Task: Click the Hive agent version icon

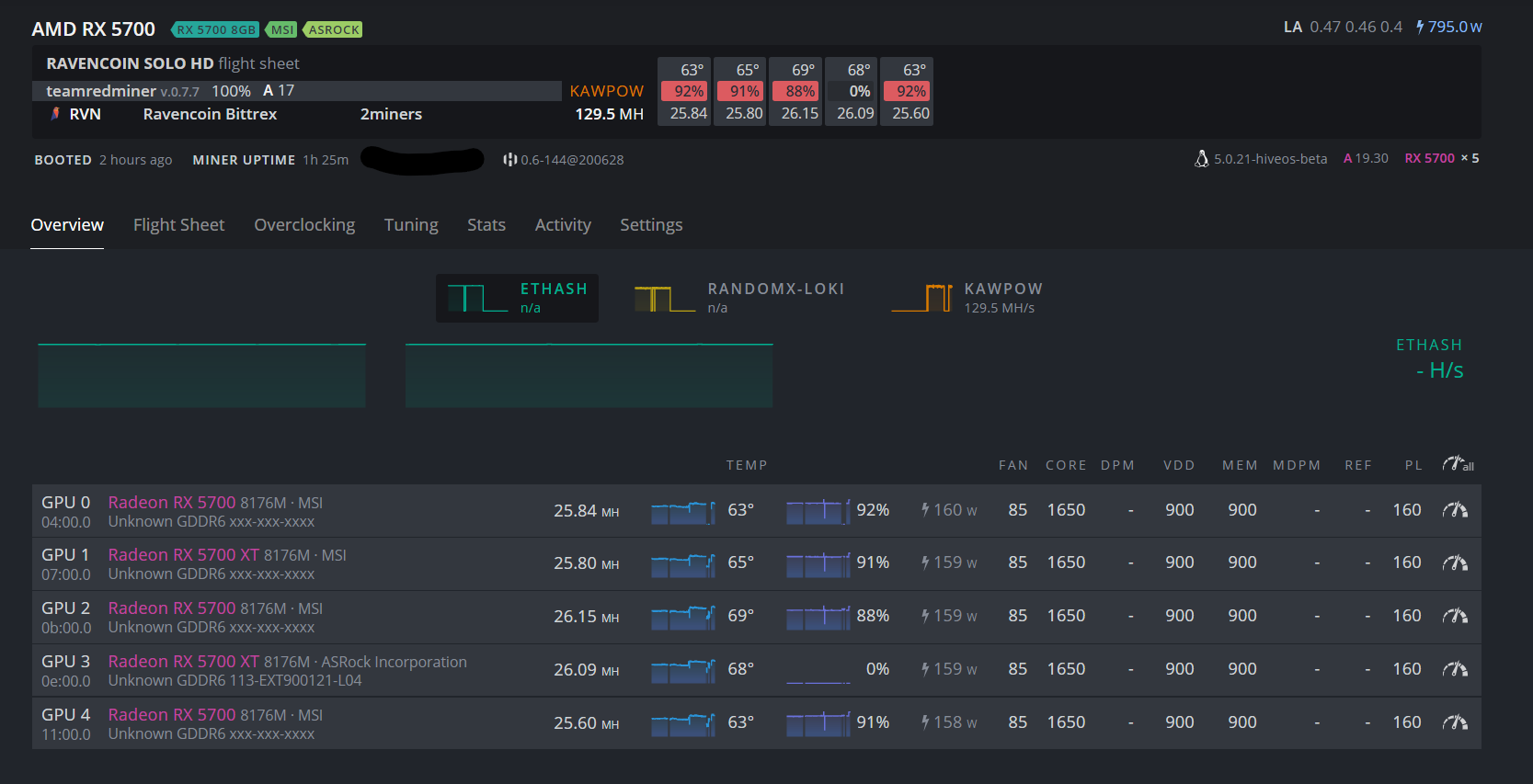Action: (509, 160)
